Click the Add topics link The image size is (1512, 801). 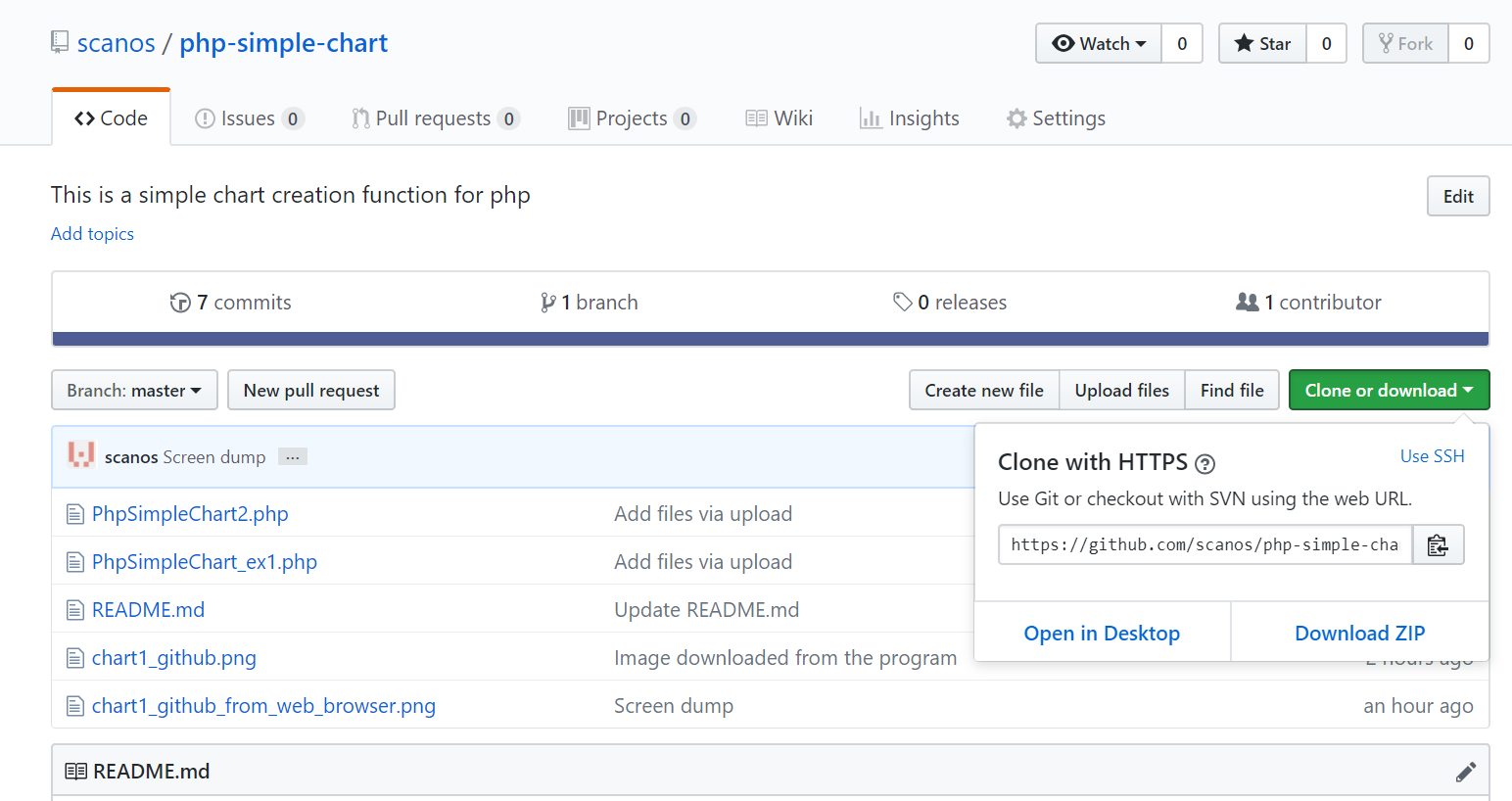(92, 234)
